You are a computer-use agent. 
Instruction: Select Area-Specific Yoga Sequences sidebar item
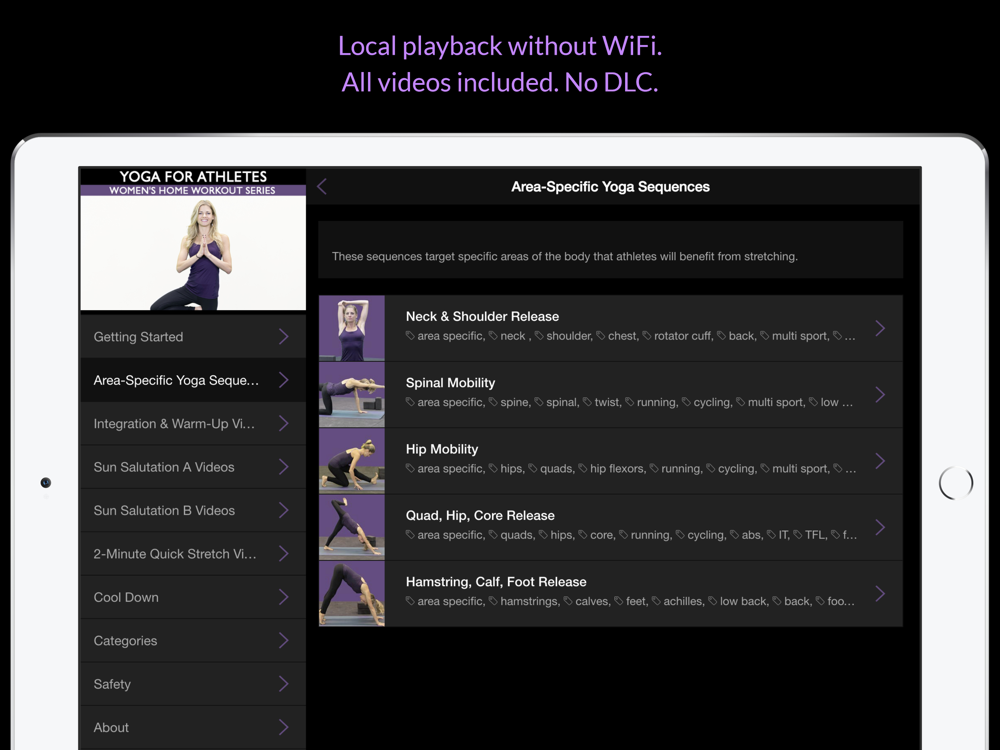(193, 380)
